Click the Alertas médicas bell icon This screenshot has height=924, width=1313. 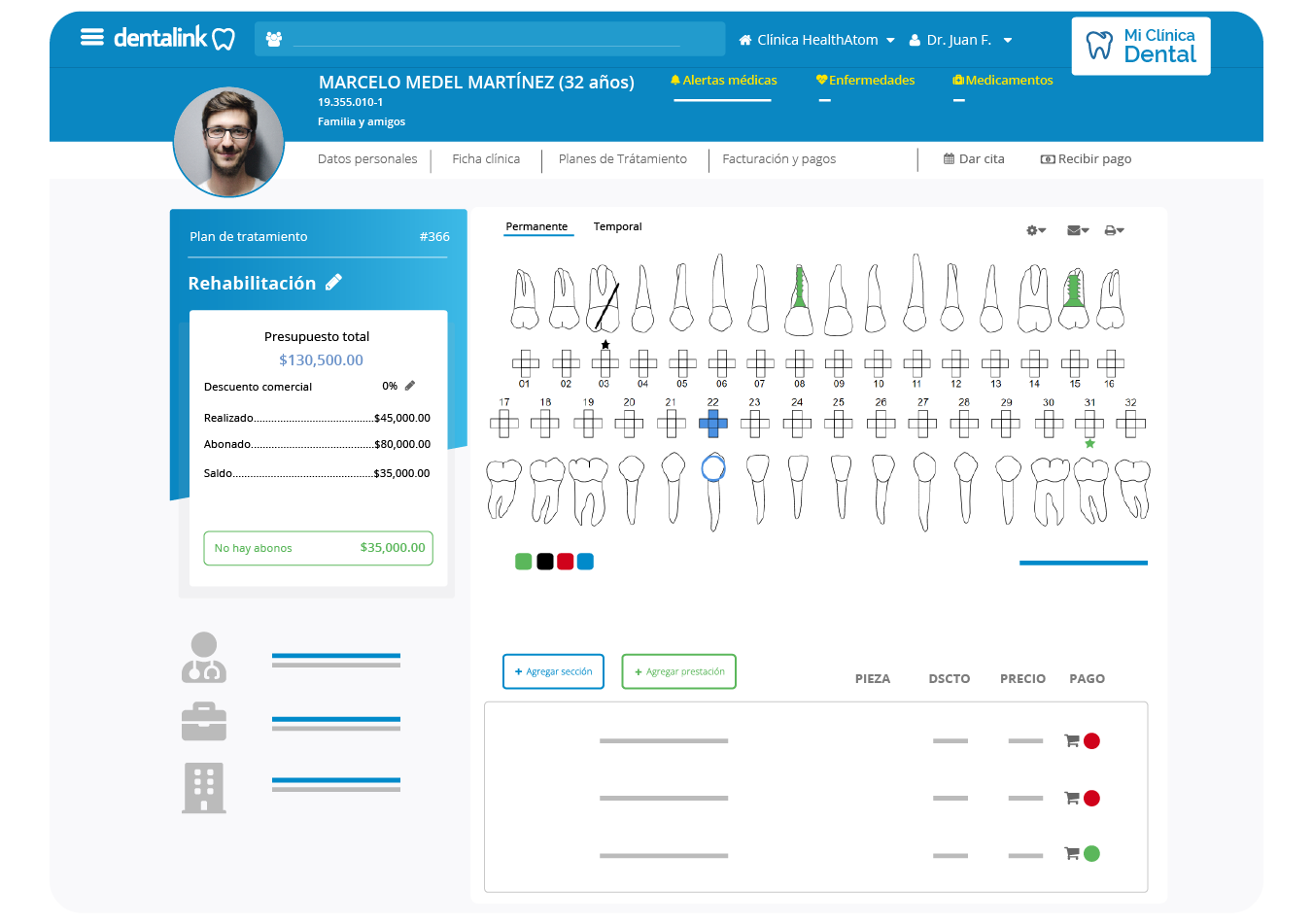pyautogui.click(x=675, y=79)
